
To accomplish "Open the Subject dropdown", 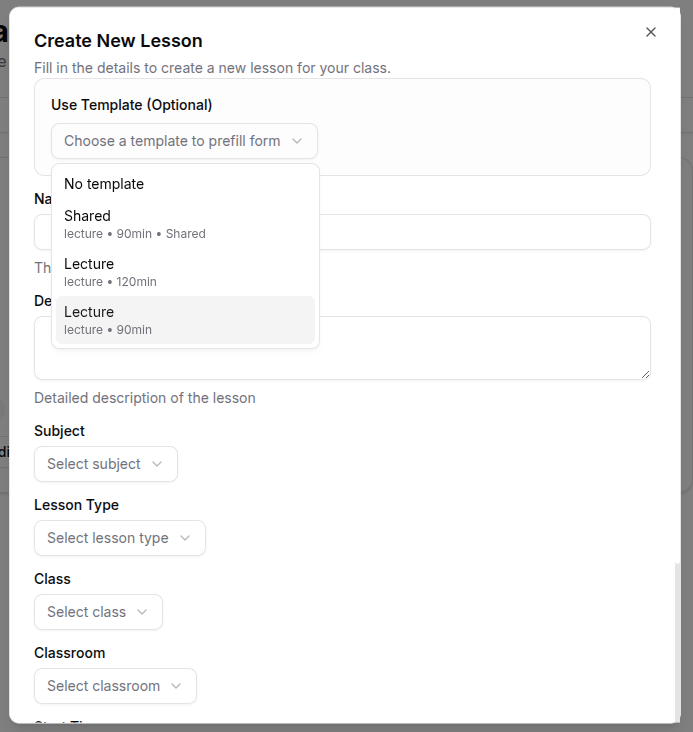I will click(x=105, y=464).
